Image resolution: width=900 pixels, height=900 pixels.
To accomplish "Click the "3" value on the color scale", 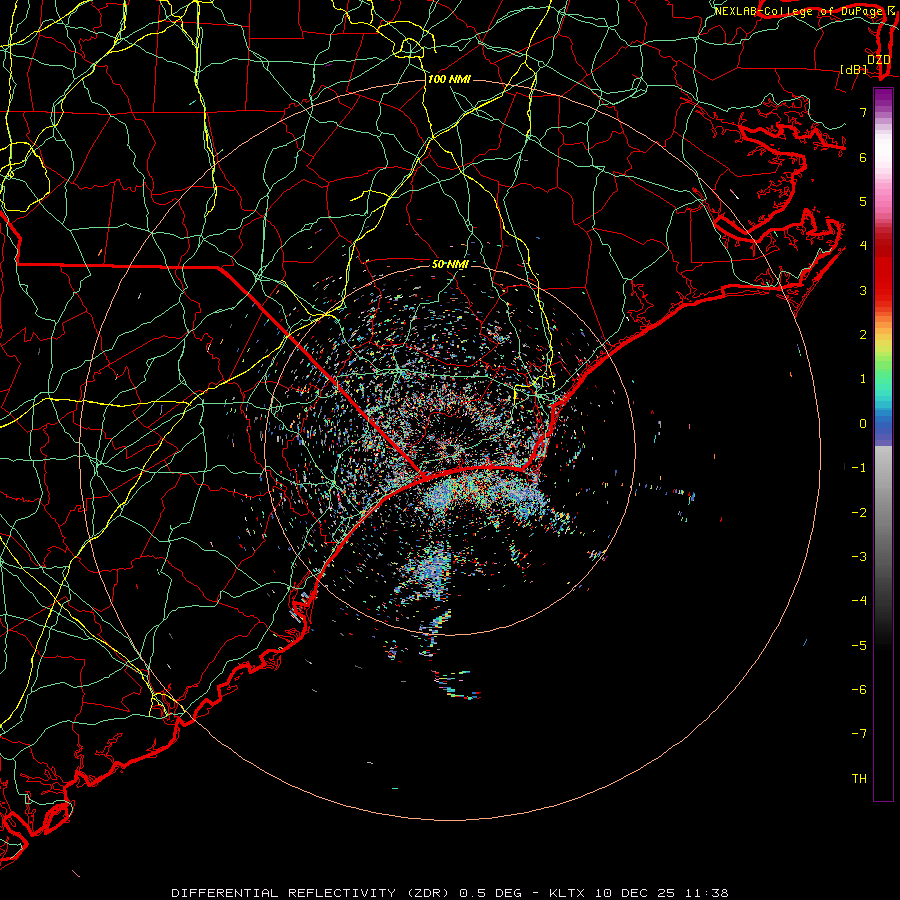I will 863,290.
